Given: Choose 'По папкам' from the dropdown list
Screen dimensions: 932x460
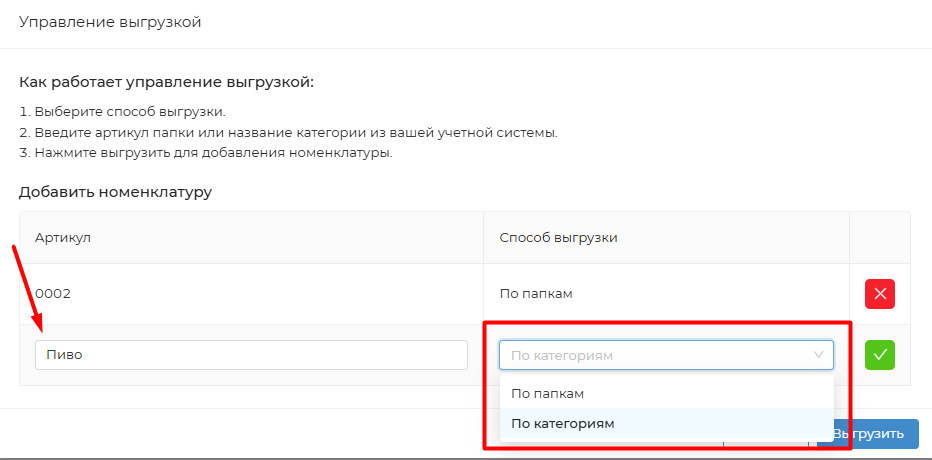Looking at the screenshot, I should click(x=547, y=394).
